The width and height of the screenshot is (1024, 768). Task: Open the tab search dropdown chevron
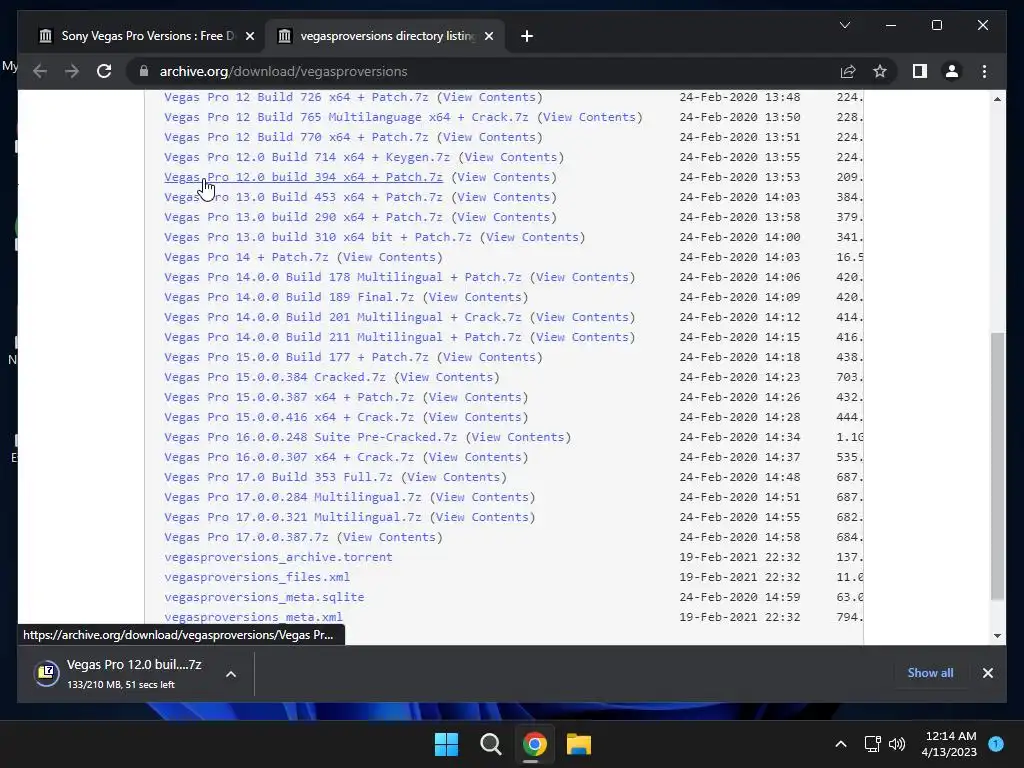pos(844,25)
